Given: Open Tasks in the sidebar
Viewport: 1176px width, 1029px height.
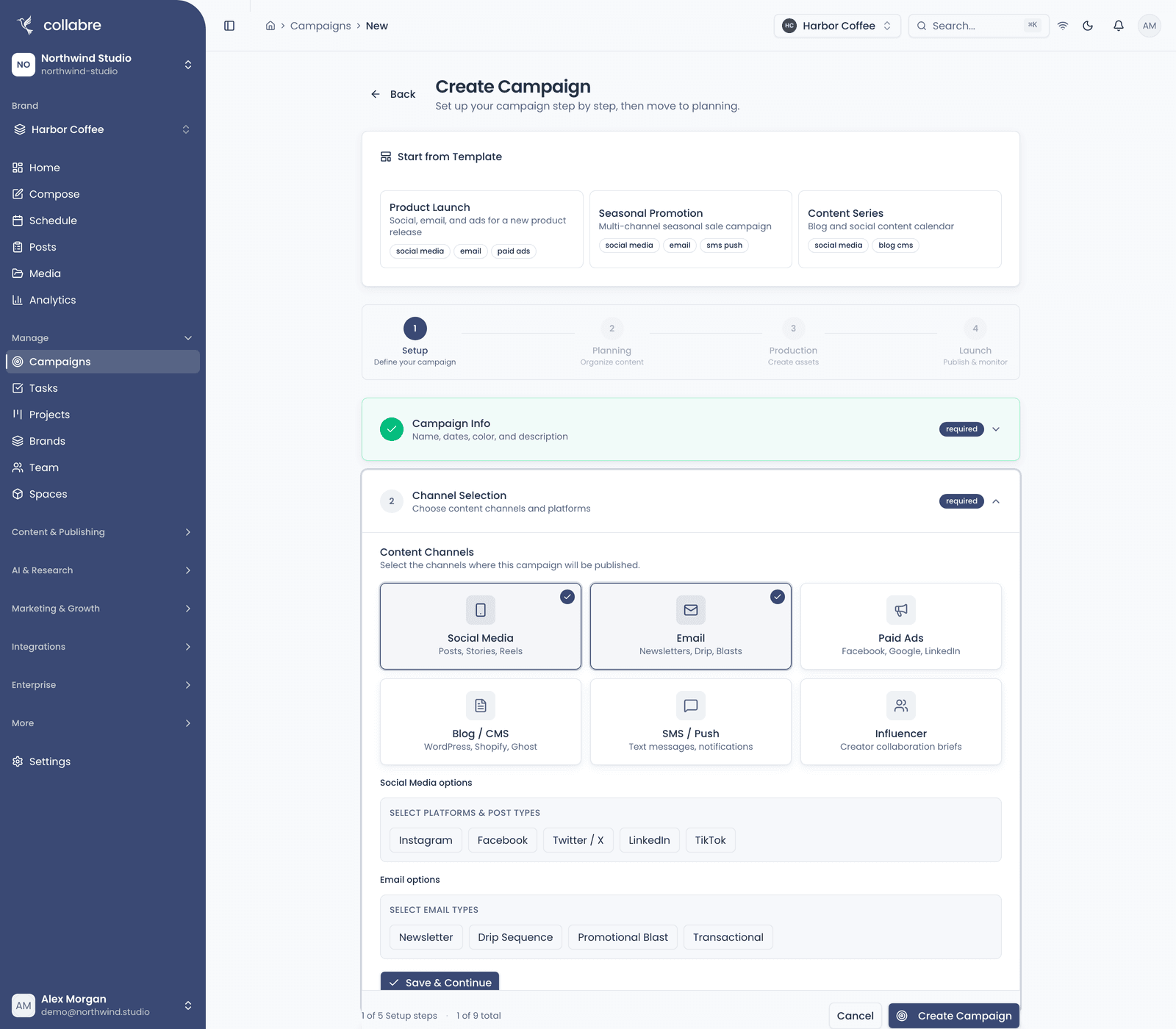Looking at the screenshot, I should 103,388.
